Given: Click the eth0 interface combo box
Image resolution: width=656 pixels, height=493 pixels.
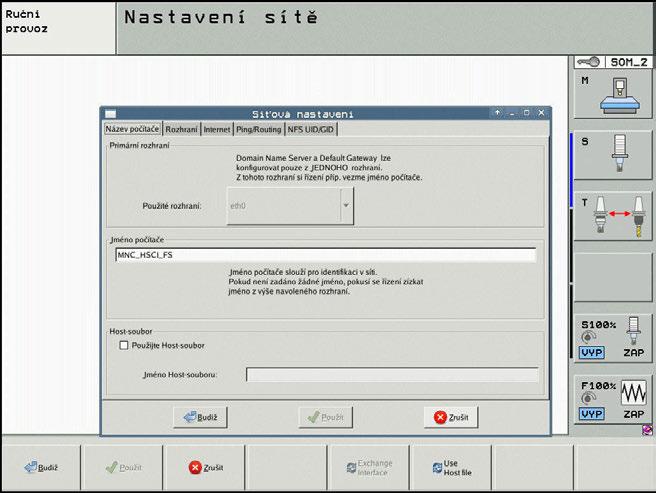Looking at the screenshot, I should 290,205.
